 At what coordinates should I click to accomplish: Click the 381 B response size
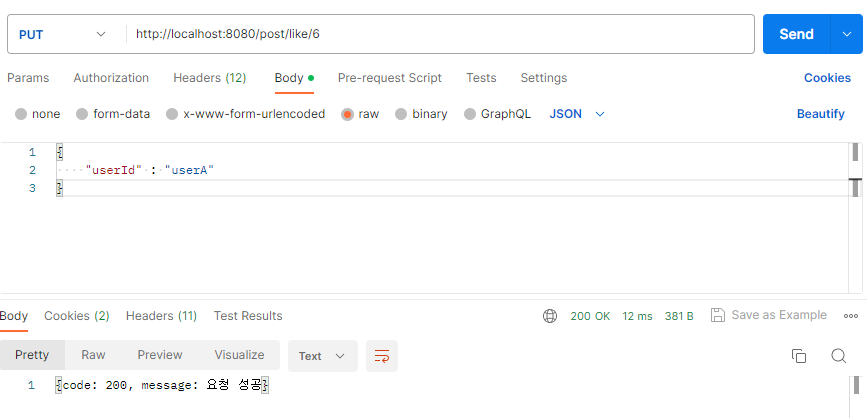click(x=679, y=316)
